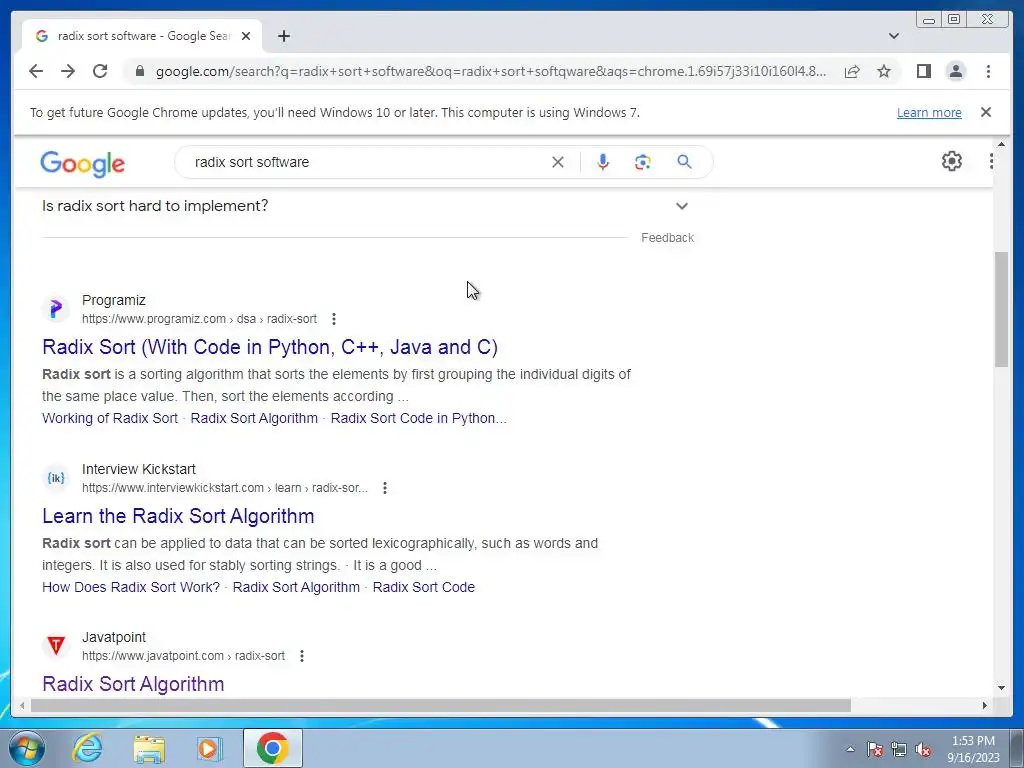Clear the search query text
The image size is (1024, 768).
(x=558, y=162)
